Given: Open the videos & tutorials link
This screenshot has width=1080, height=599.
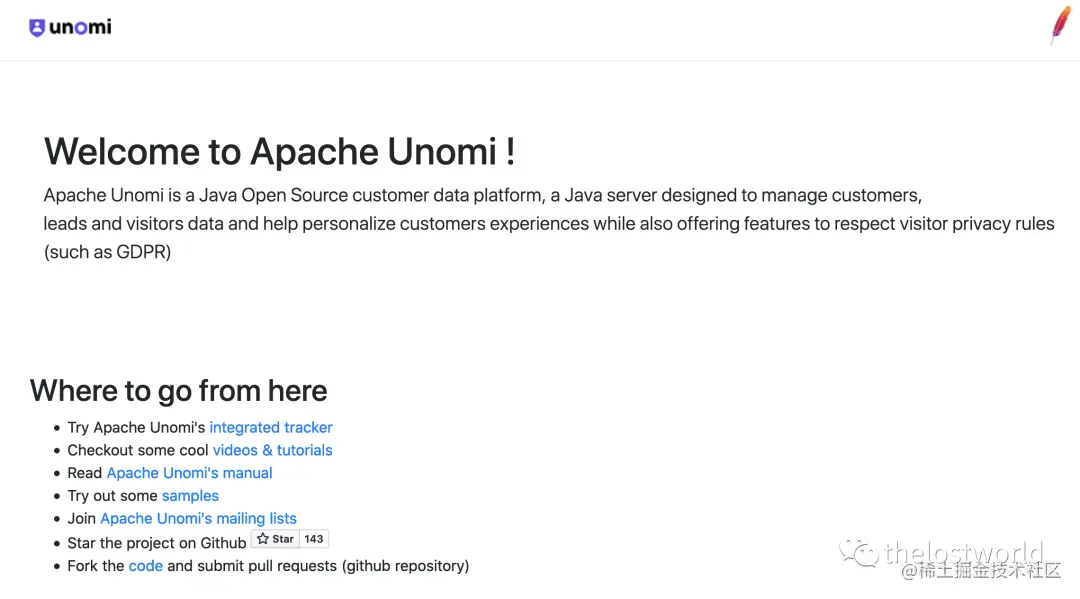Looking at the screenshot, I should click(x=272, y=450).
